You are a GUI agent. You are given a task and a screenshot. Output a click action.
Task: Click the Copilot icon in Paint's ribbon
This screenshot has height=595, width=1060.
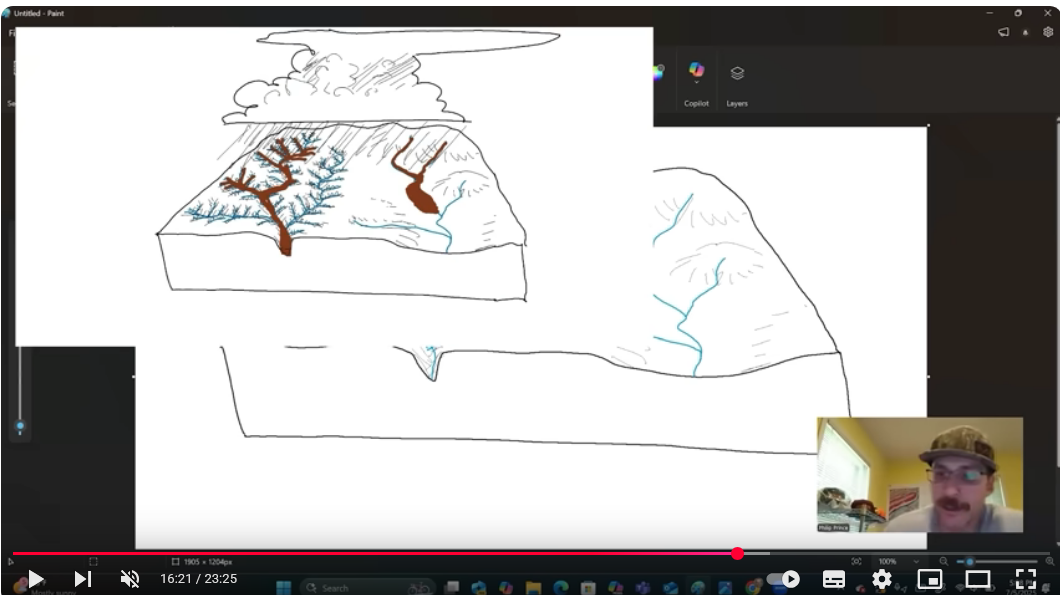coord(696,69)
